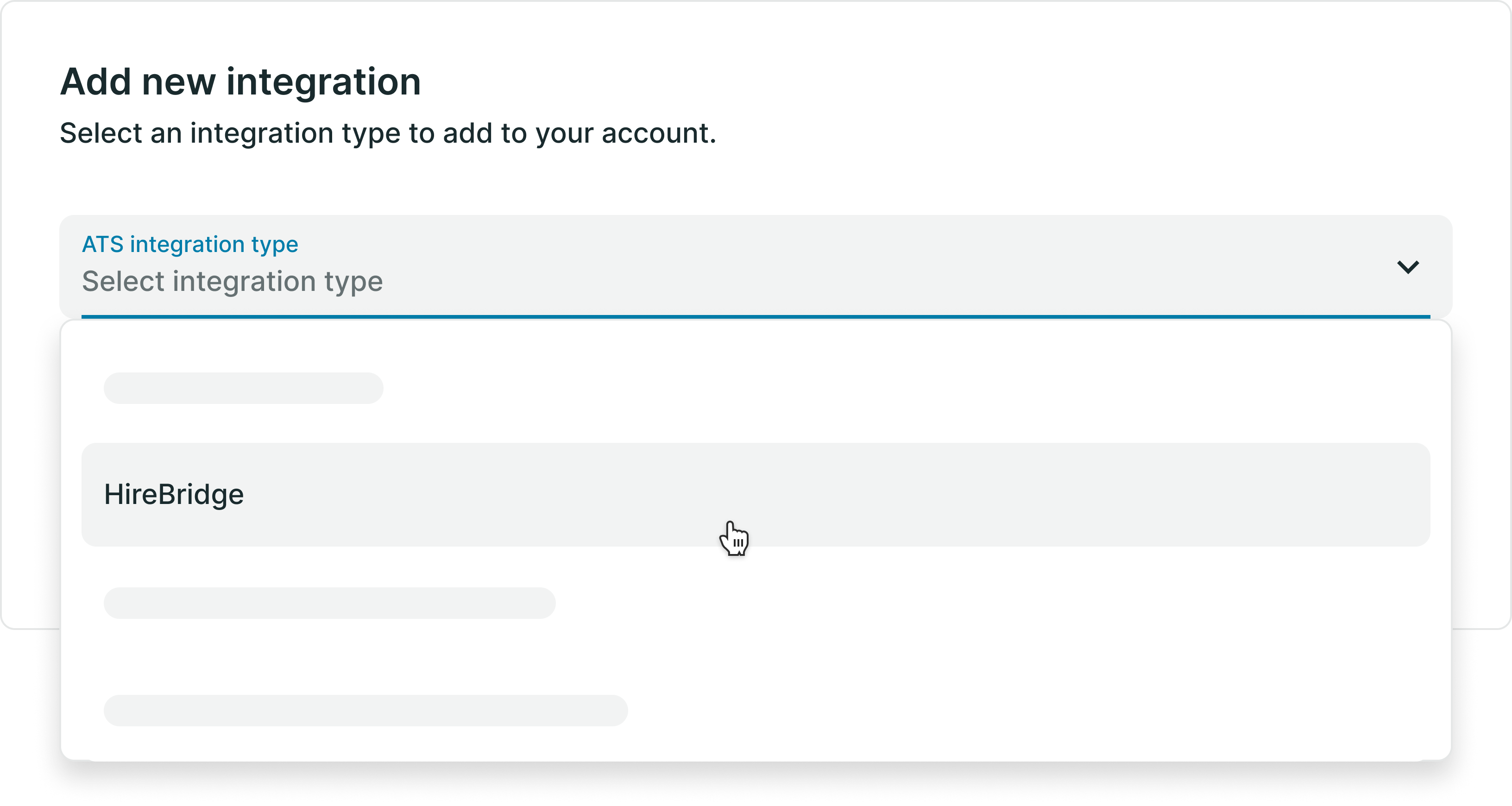Click the HireBridge list entry

point(174,494)
